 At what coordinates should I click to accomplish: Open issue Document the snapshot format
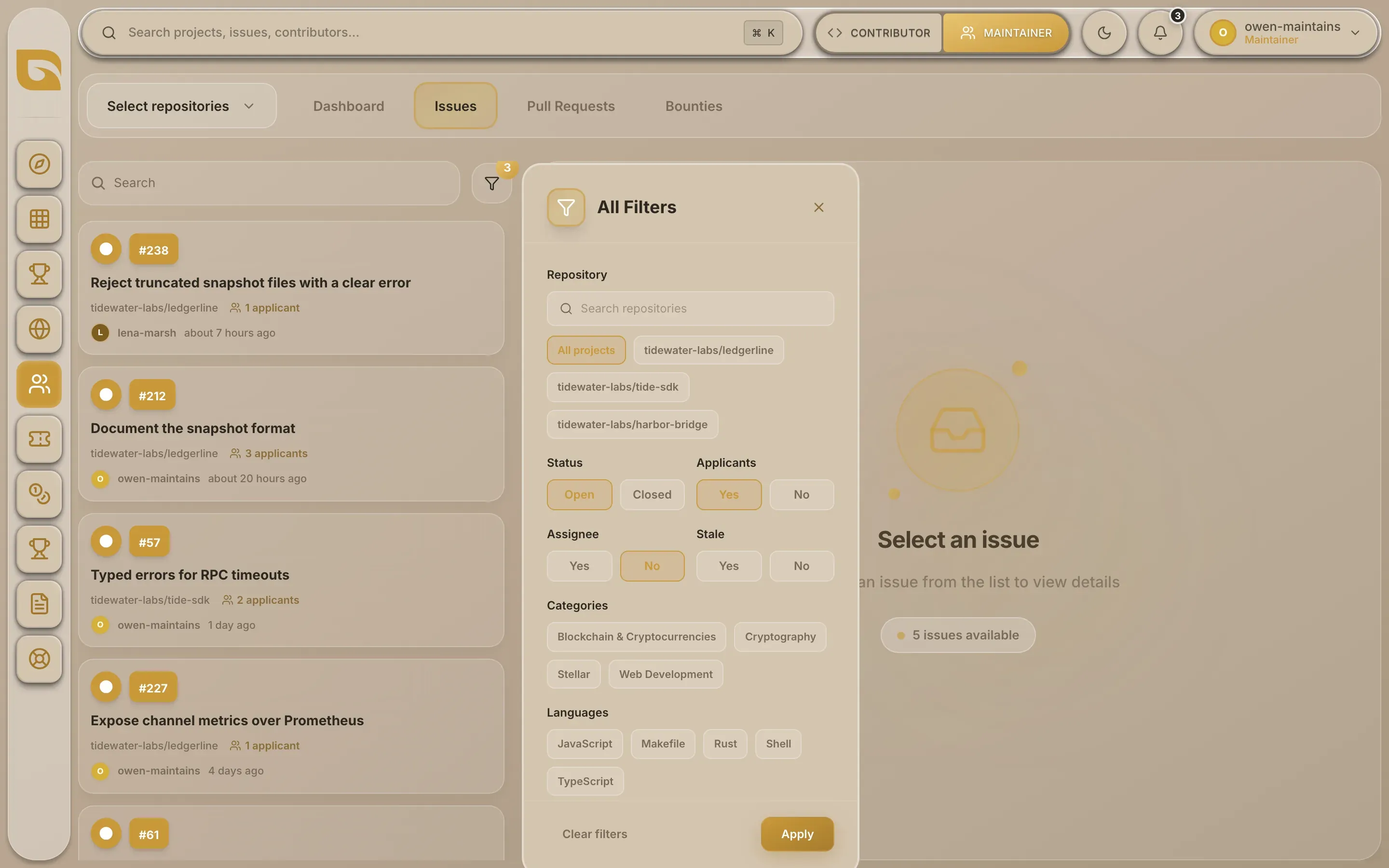(291, 434)
